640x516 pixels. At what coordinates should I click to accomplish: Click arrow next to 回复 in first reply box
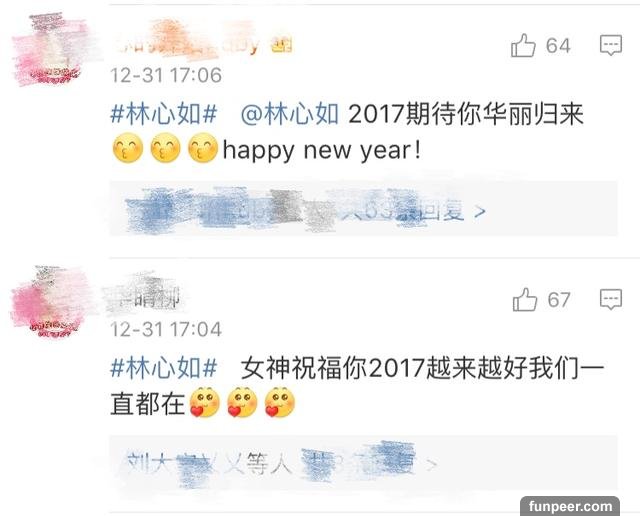coord(480,211)
